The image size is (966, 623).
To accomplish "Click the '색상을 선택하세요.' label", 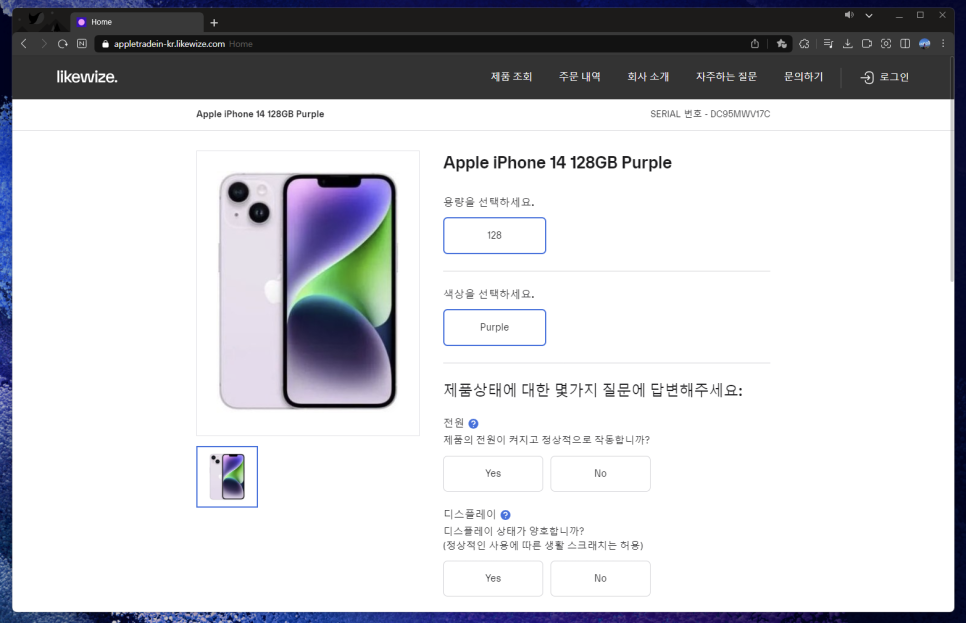I will pos(489,294).
